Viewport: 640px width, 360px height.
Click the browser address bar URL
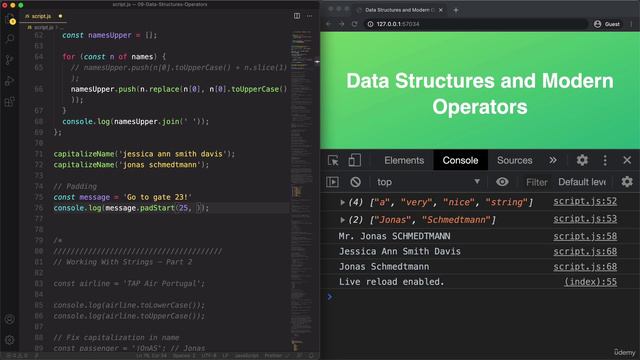coord(398,24)
